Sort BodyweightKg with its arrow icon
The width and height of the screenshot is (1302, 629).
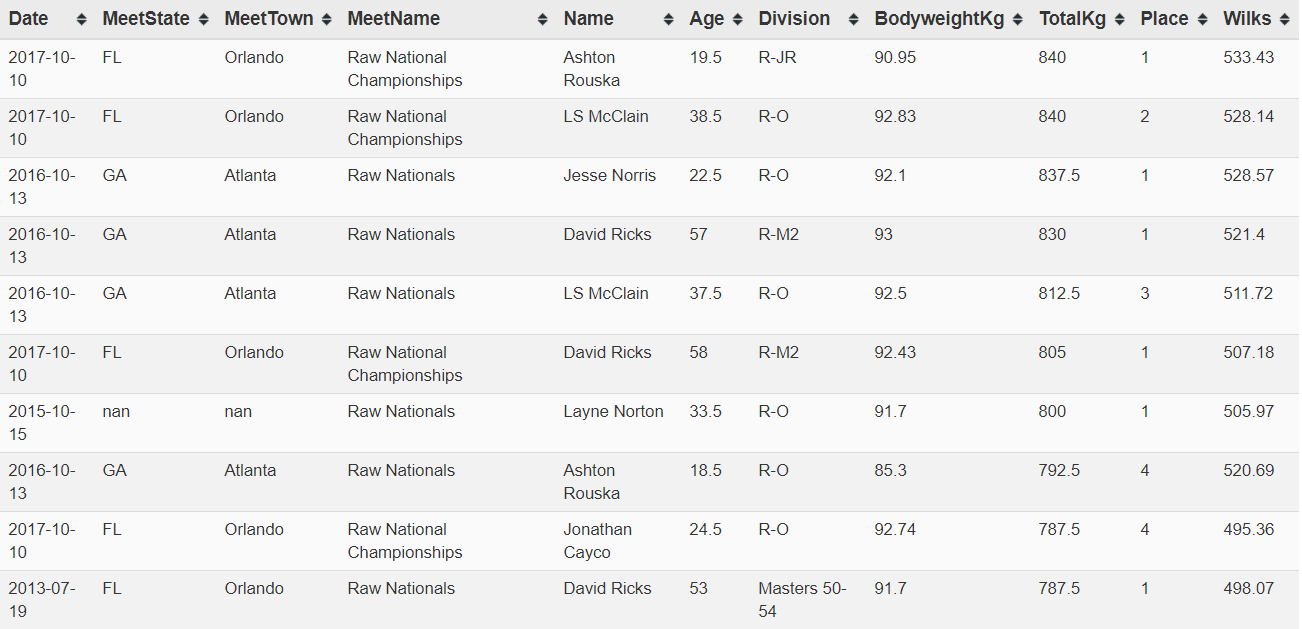pos(1018,19)
